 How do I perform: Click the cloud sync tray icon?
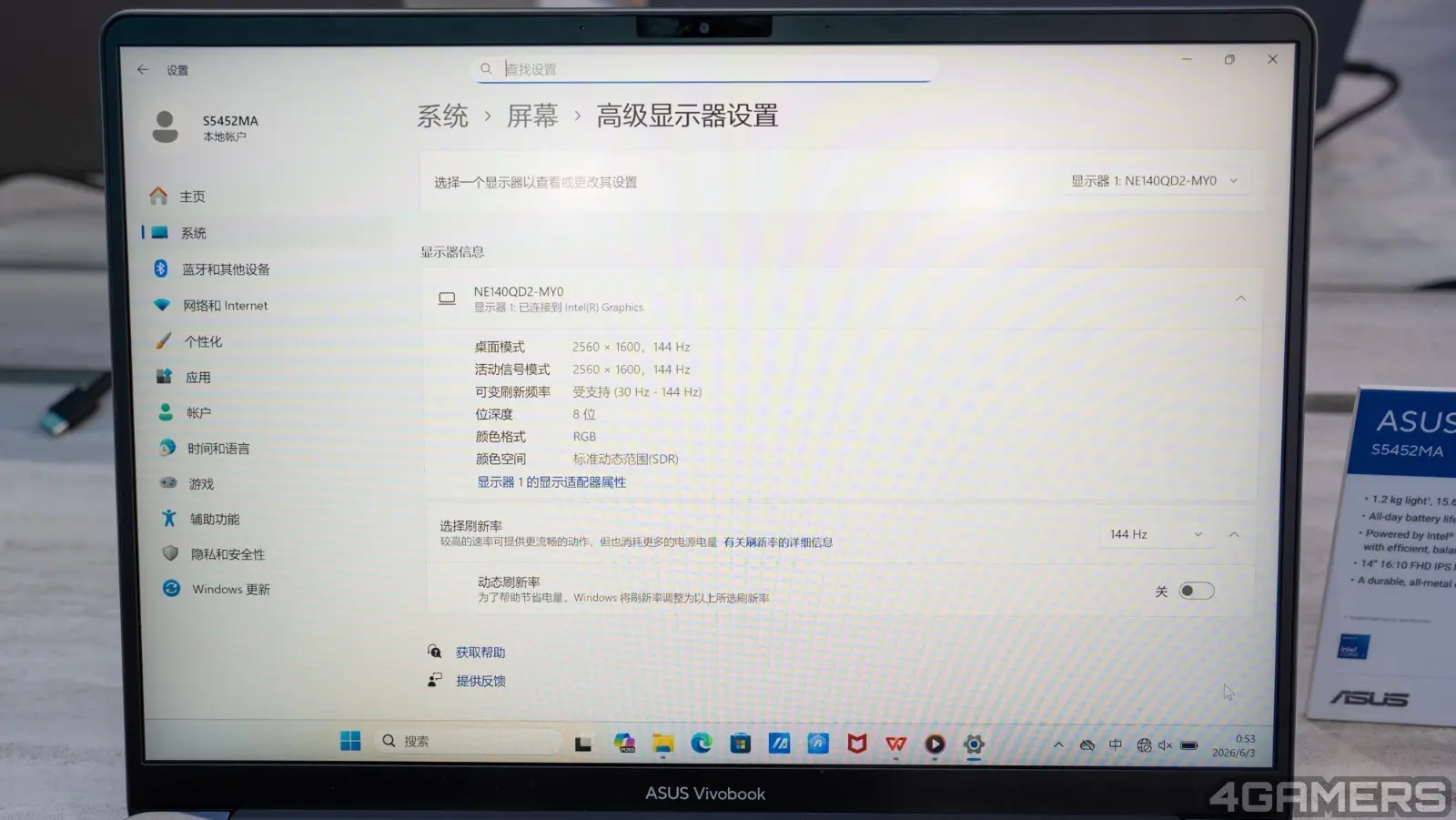click(1087, 744)
